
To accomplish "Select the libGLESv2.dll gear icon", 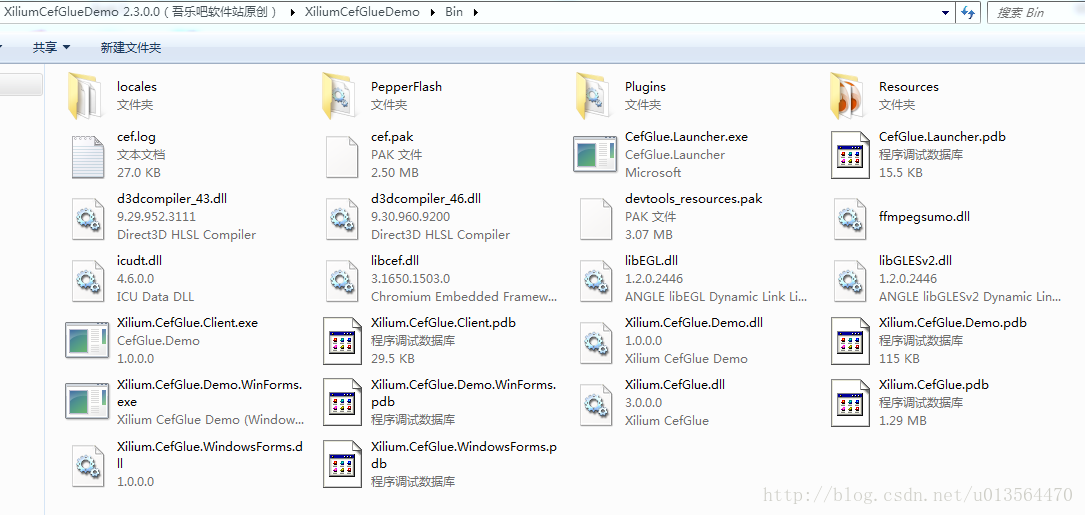I will tap(850, 280).
